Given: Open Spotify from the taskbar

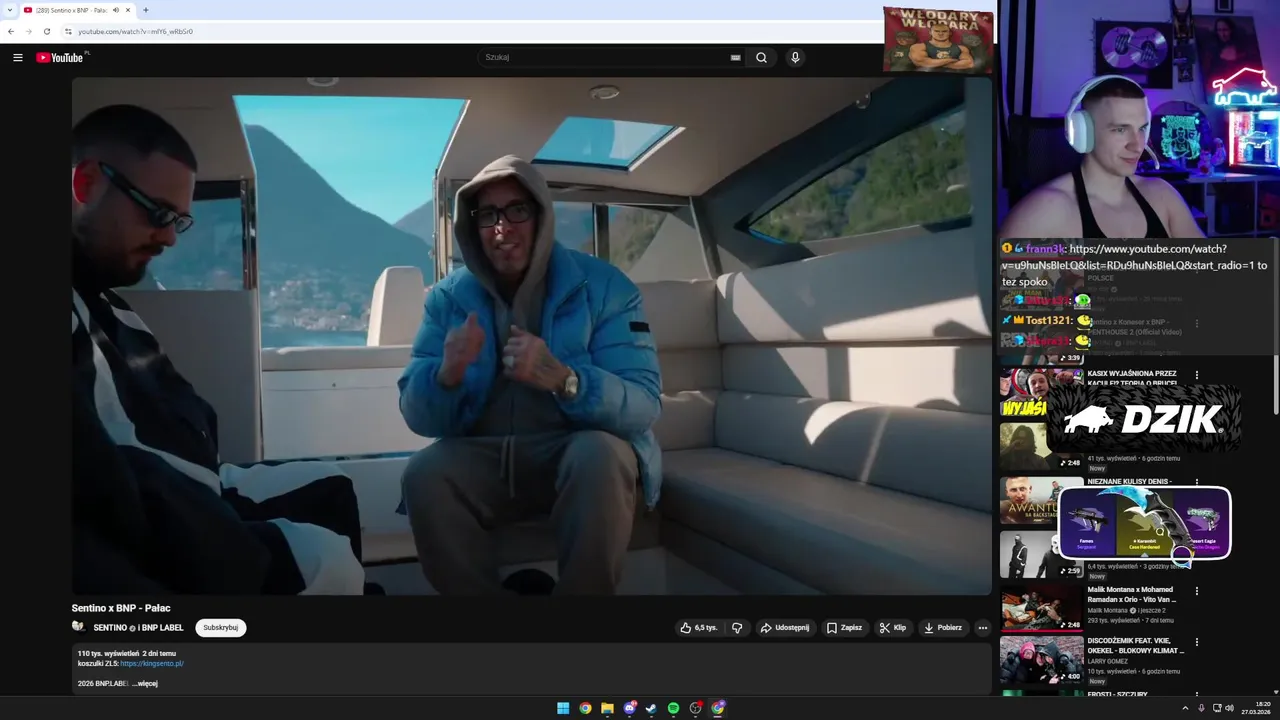Looking at the screenshot, I should coord(674,708).
